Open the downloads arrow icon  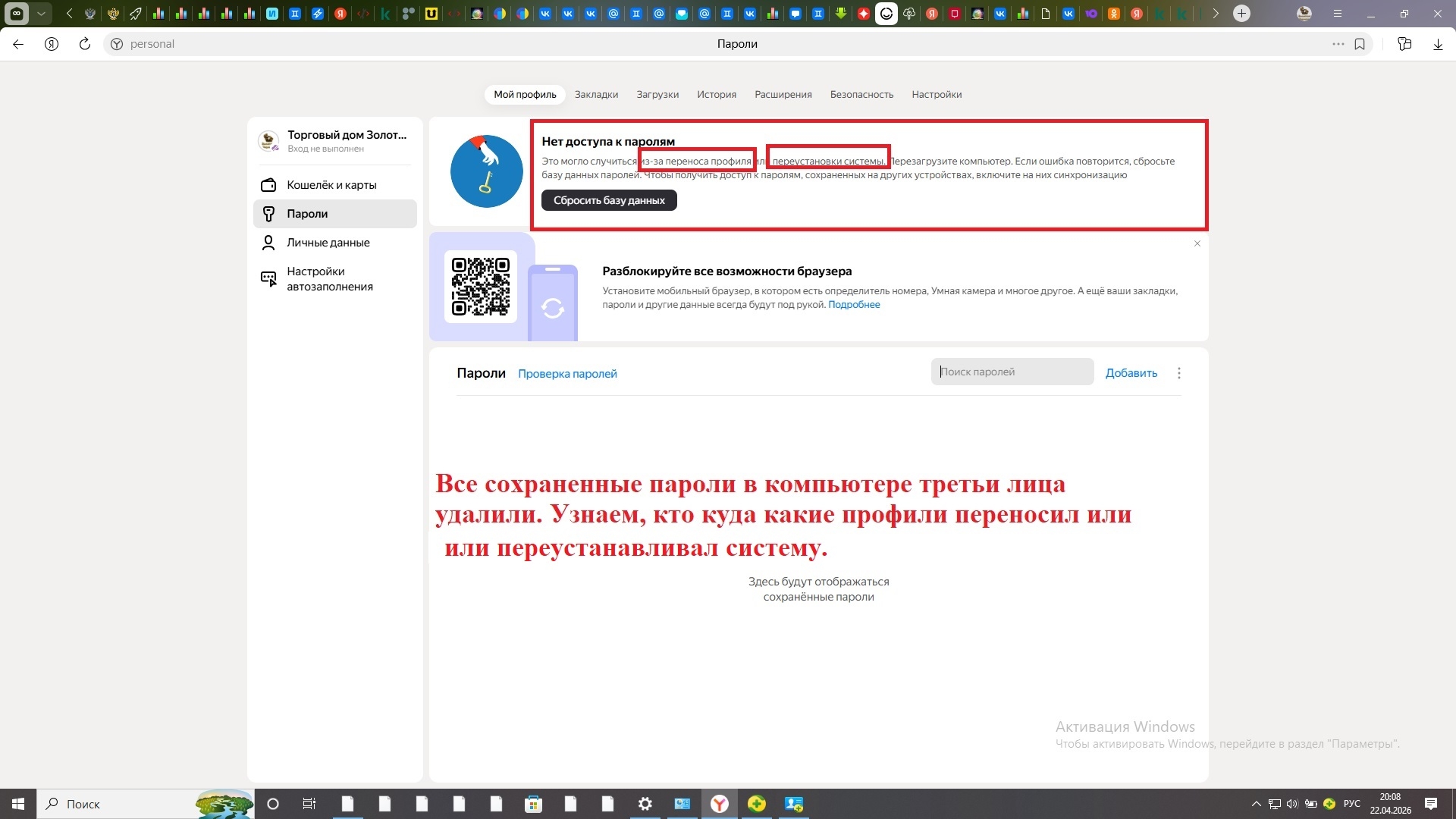click(1438, 44)
